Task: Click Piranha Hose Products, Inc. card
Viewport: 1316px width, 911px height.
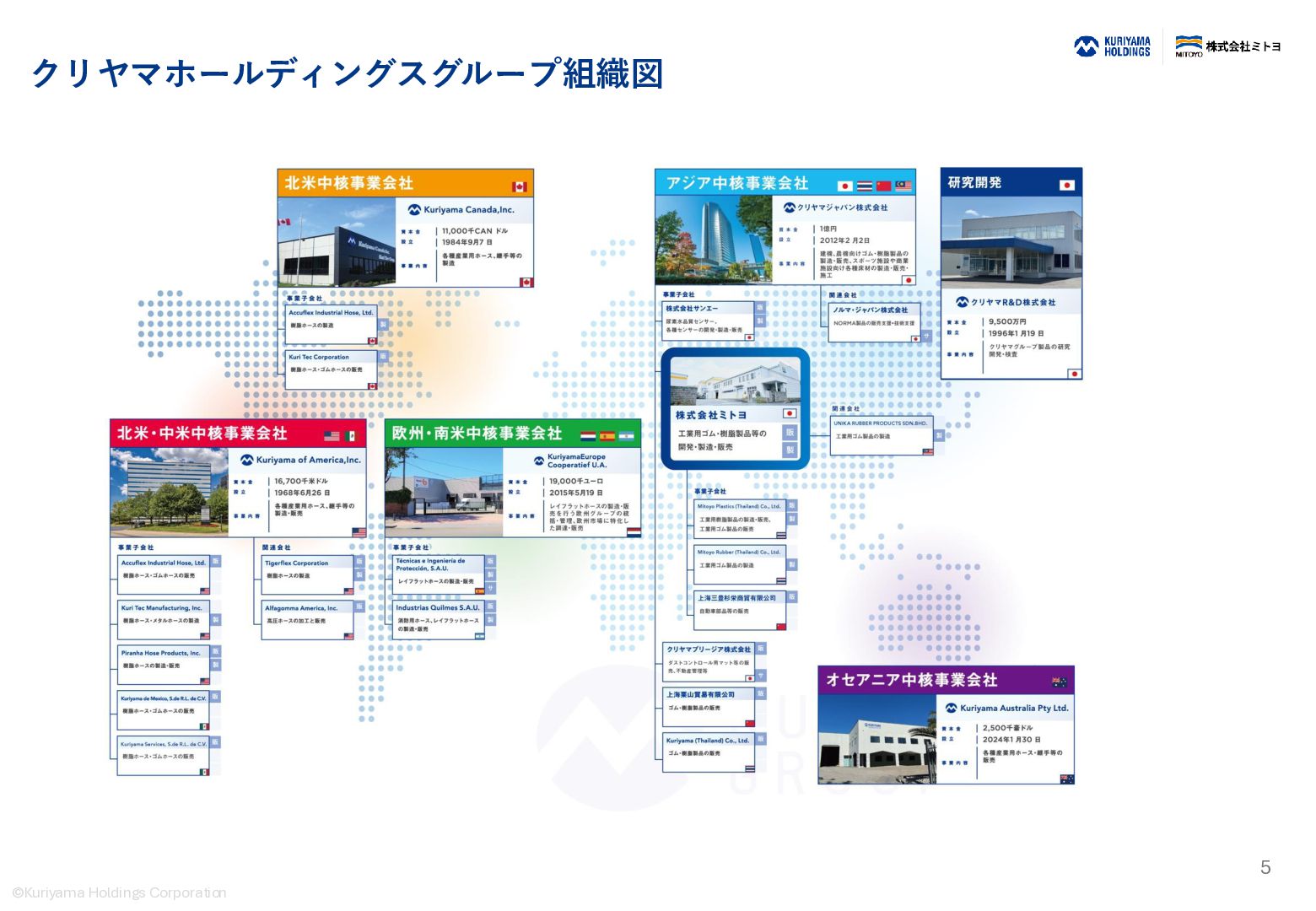Action: pyautogui.click(x=164, y=666)
